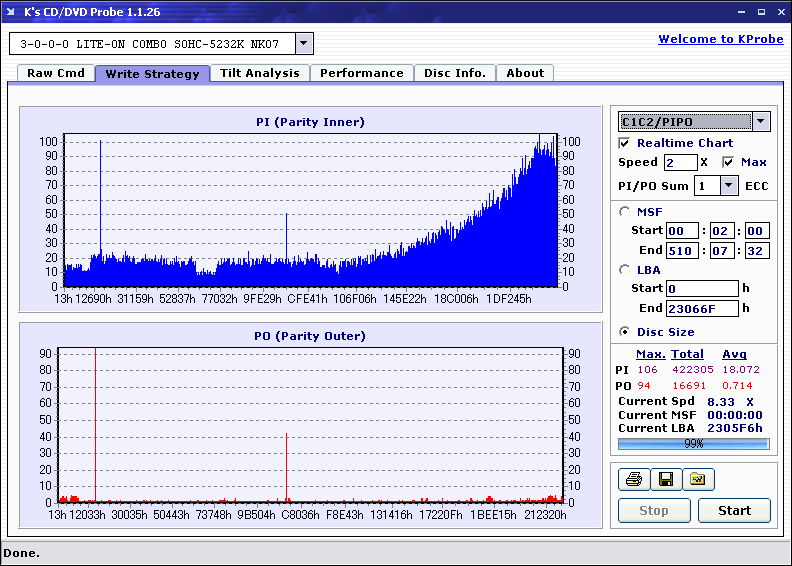Click the MSF Start frames field
The width and height of the screenshot is (792, 566).
757,231
